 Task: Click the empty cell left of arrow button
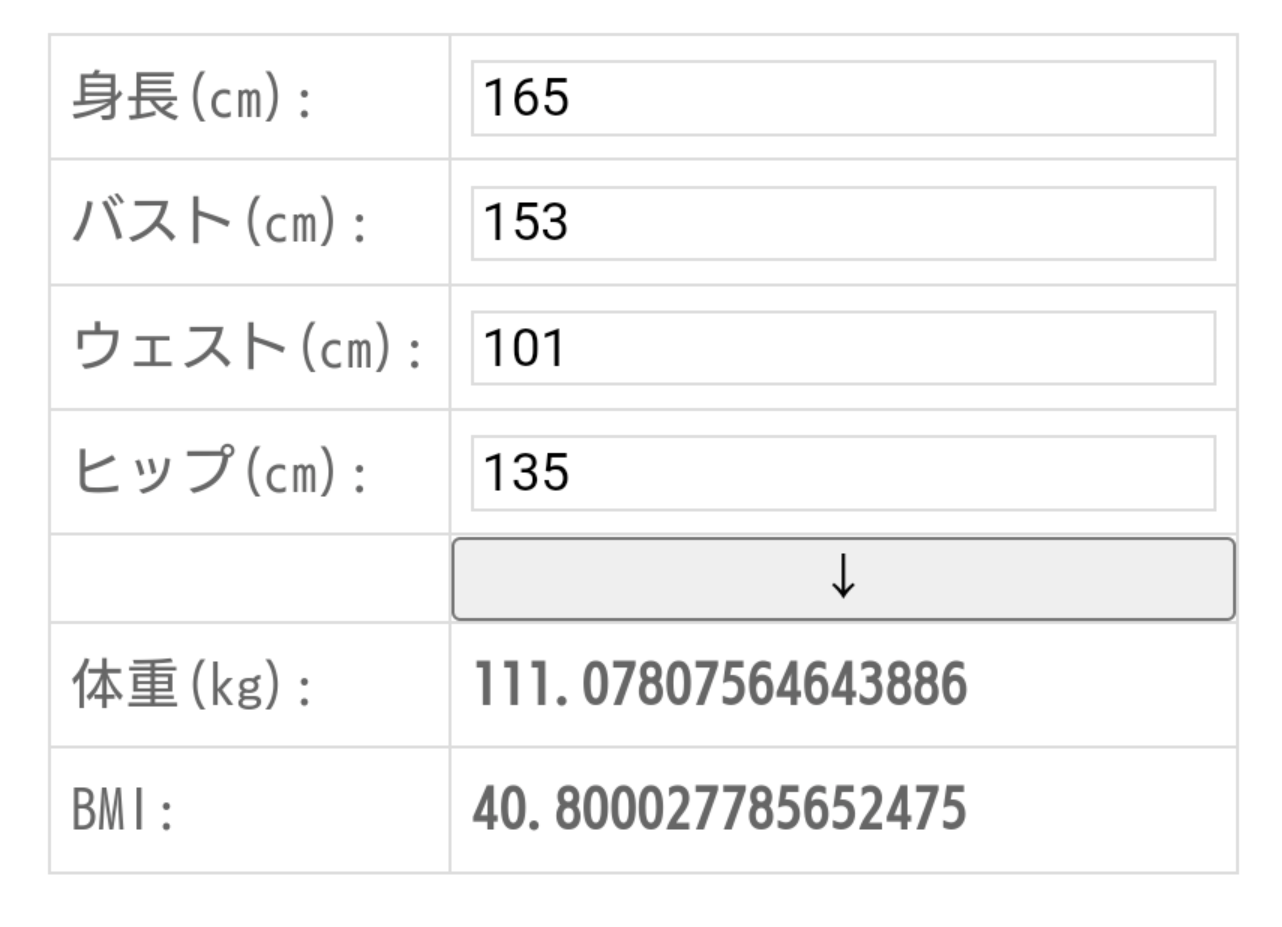[x=249, y=579]
